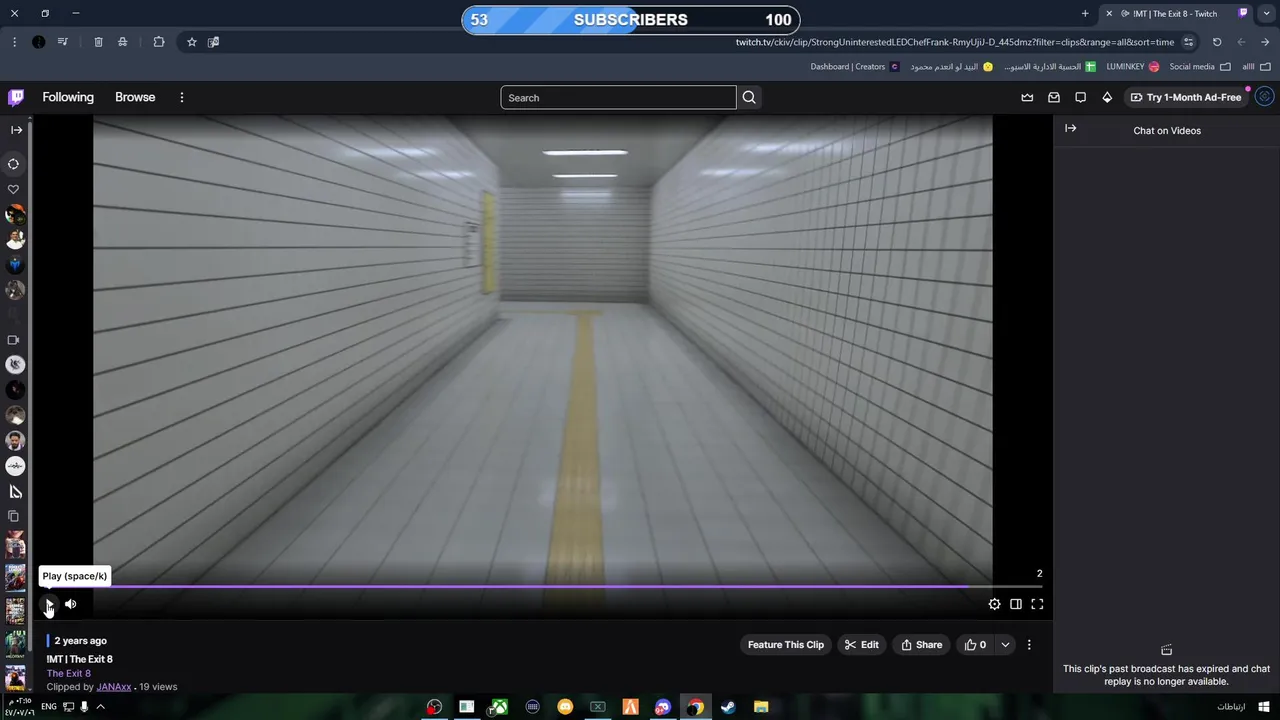Image resolution: width=1280 pixels, height=720 pixels.
Task: Click the Windows Start button
Action: [1264, 707]
